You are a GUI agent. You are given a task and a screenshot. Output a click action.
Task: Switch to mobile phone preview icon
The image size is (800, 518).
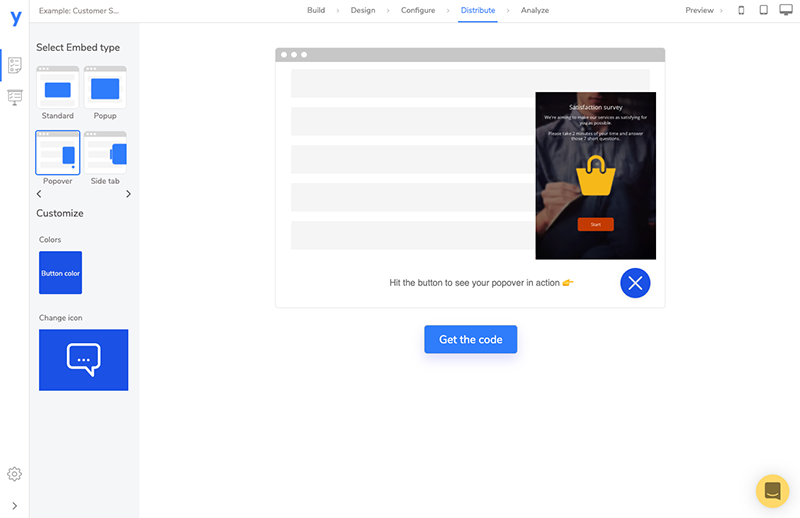click(741, 10)
